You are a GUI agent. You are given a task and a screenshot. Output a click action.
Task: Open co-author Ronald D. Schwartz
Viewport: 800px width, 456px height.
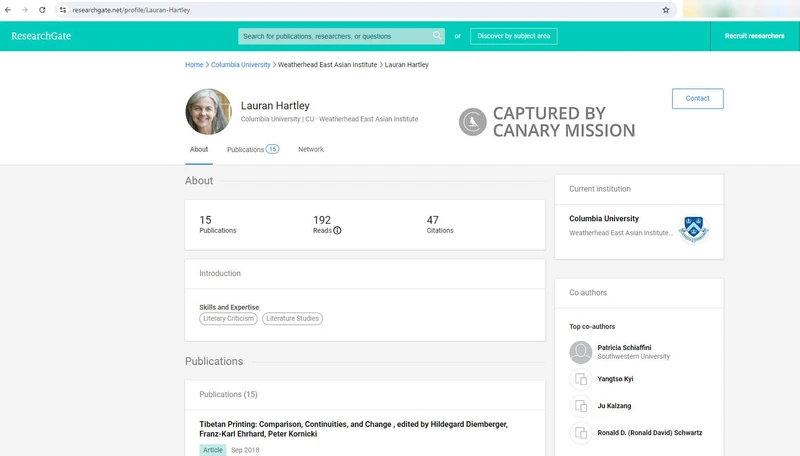(650, 433)
